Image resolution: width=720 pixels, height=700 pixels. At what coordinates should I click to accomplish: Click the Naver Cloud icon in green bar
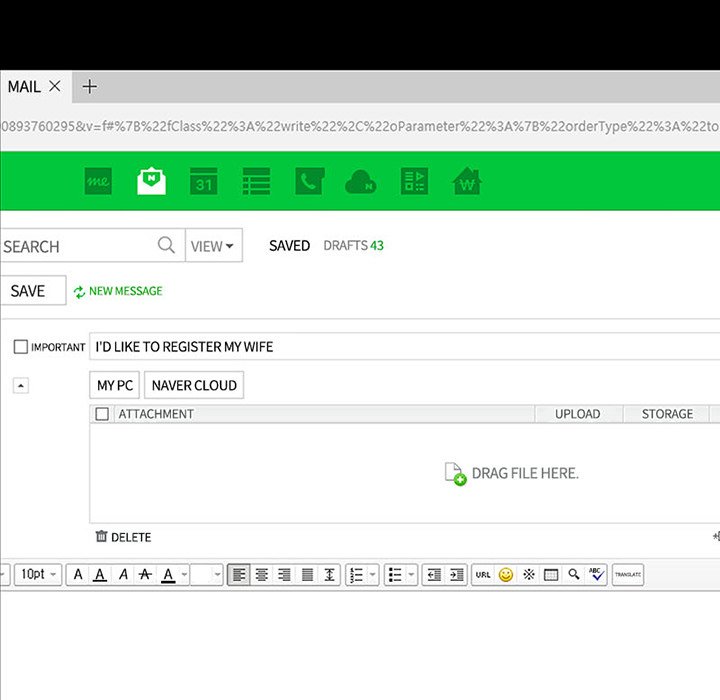click(360, 181)
